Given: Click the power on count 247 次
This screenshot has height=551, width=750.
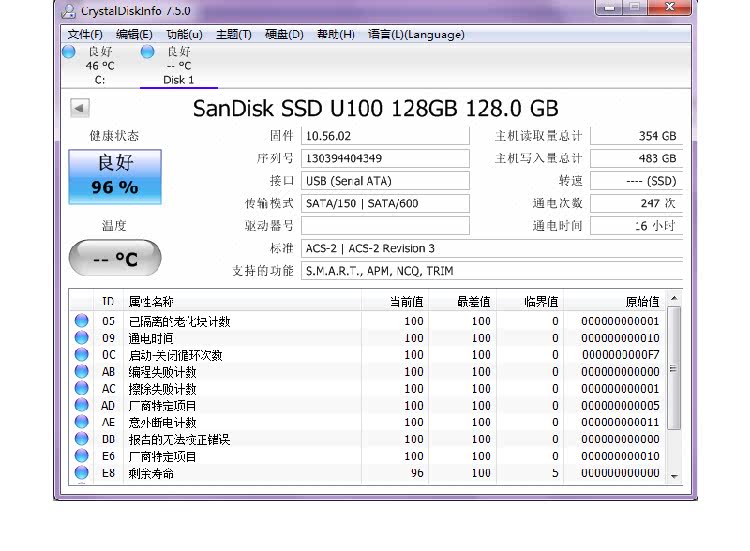Looking at the screenshot, I should click(x=636, y=203).
